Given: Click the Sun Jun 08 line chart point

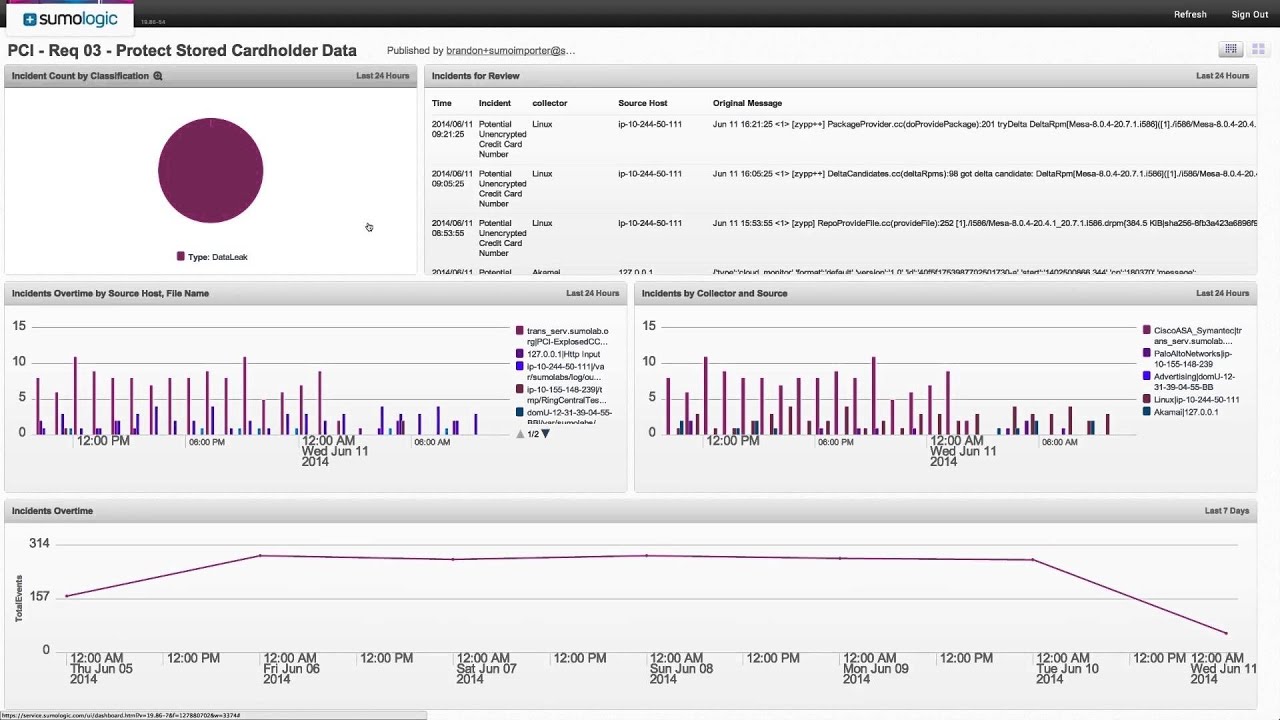Looking at the screenshot, I should (647, 555).
